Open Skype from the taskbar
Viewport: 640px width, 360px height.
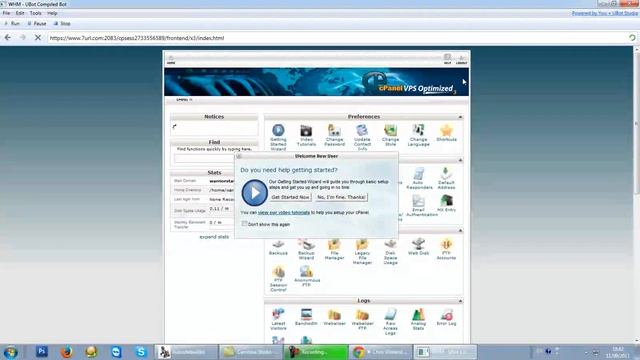coord(141,351)
